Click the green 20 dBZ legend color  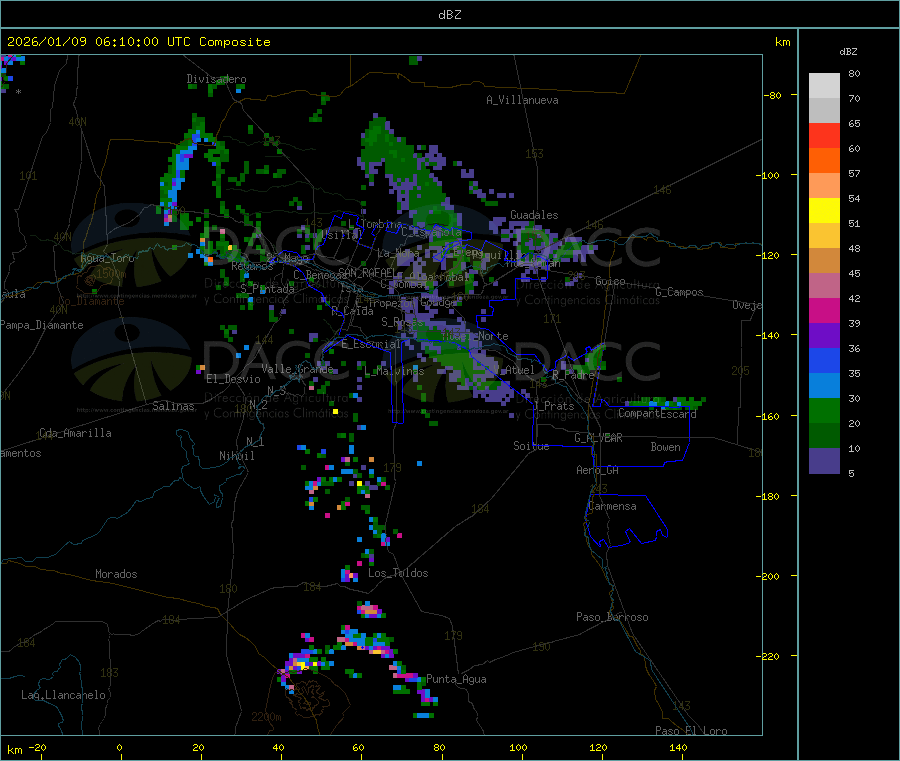tap(824, 410)
